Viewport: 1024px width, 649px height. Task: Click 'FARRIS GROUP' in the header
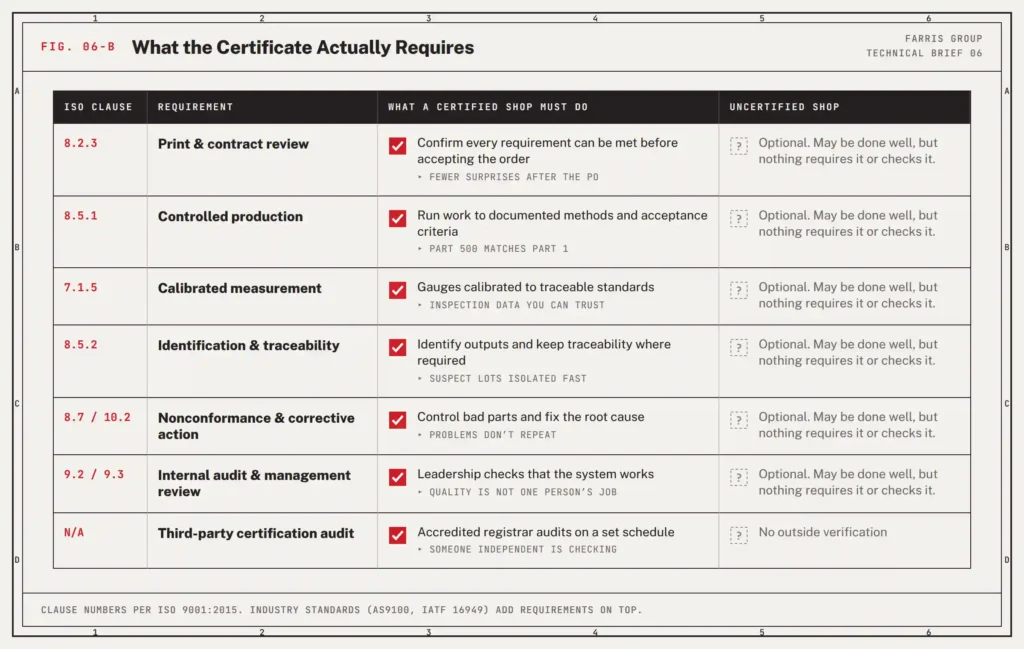pyautogui.click(x=943, y=39)
